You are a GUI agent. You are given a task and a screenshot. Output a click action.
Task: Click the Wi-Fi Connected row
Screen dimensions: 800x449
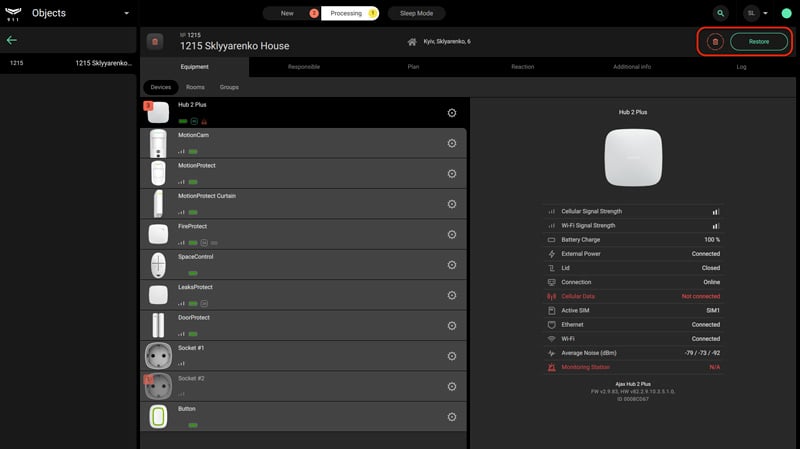(633, 339)
